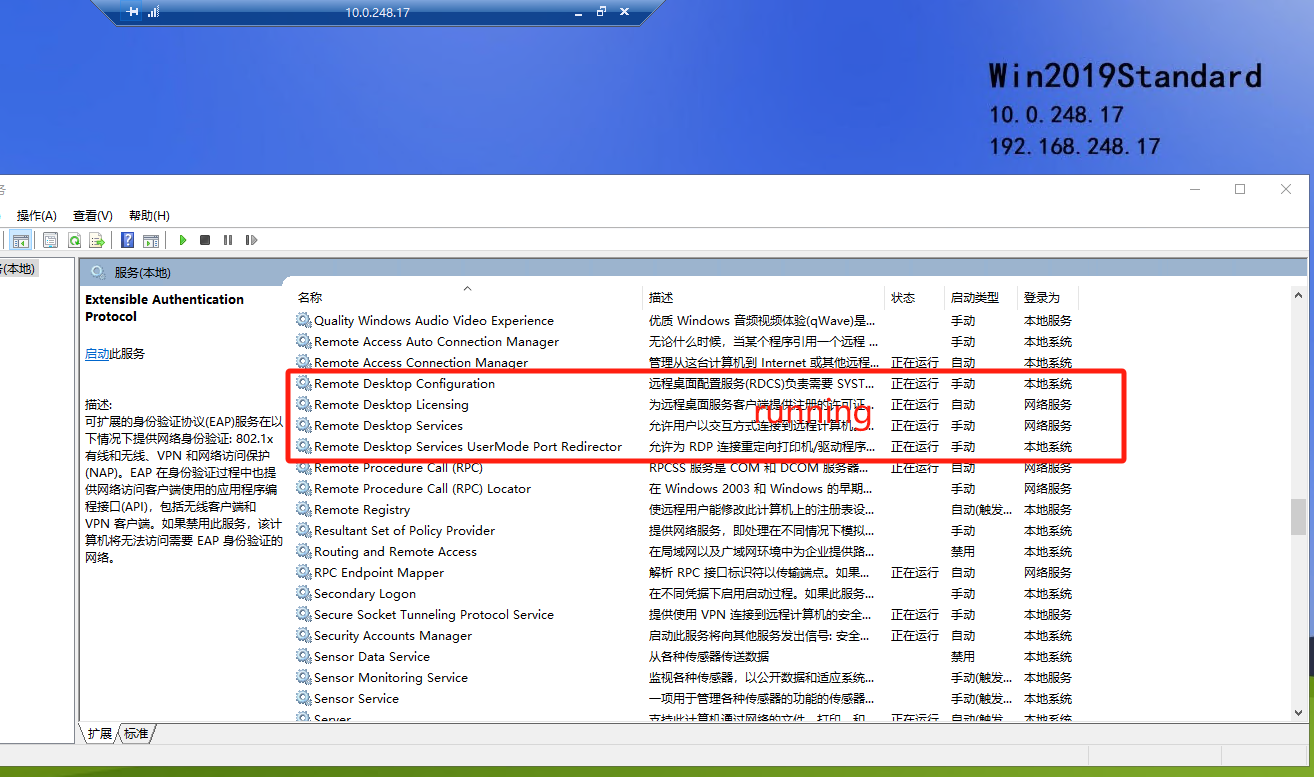Switch to the 标准 tab
Viewport: 1314px width, 777px height.
(x=136, y=734)
